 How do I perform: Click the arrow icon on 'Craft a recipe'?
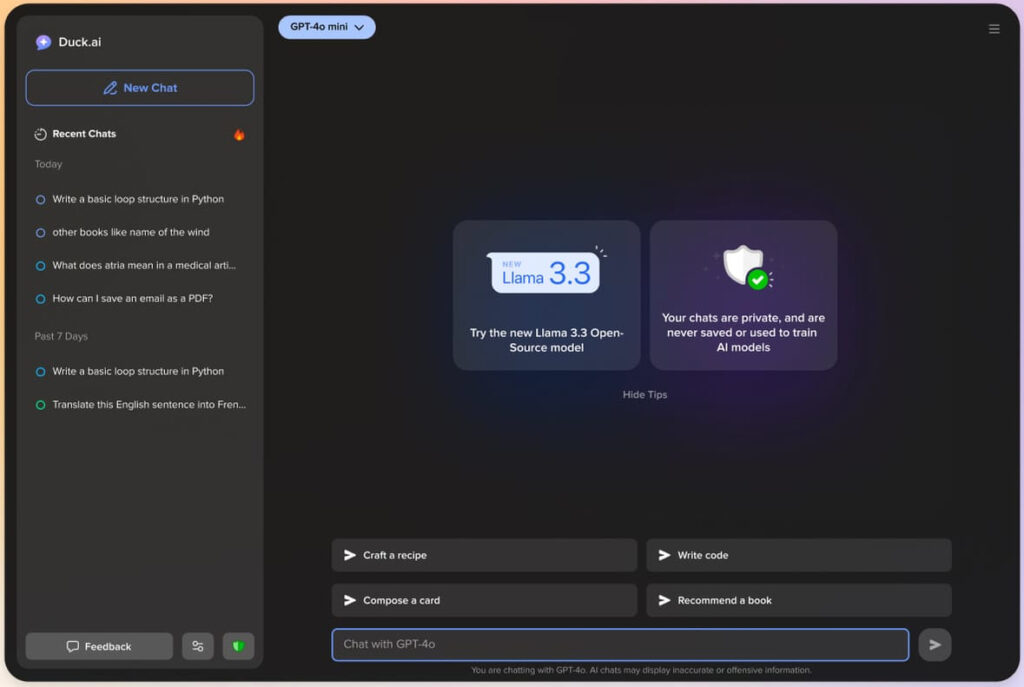pos(350,555)
